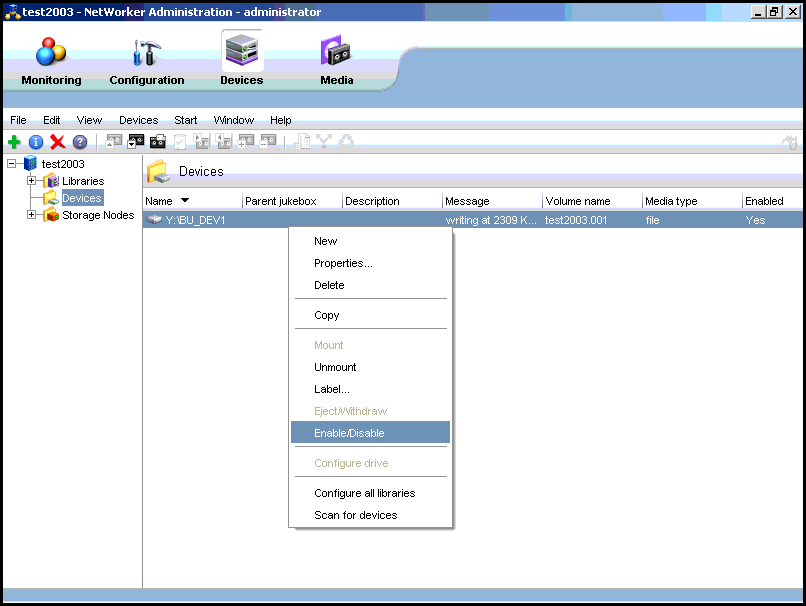Click the Parent jukebox column header
The height and width of the screenshot is (606, 806).
[x=291, y=201]
